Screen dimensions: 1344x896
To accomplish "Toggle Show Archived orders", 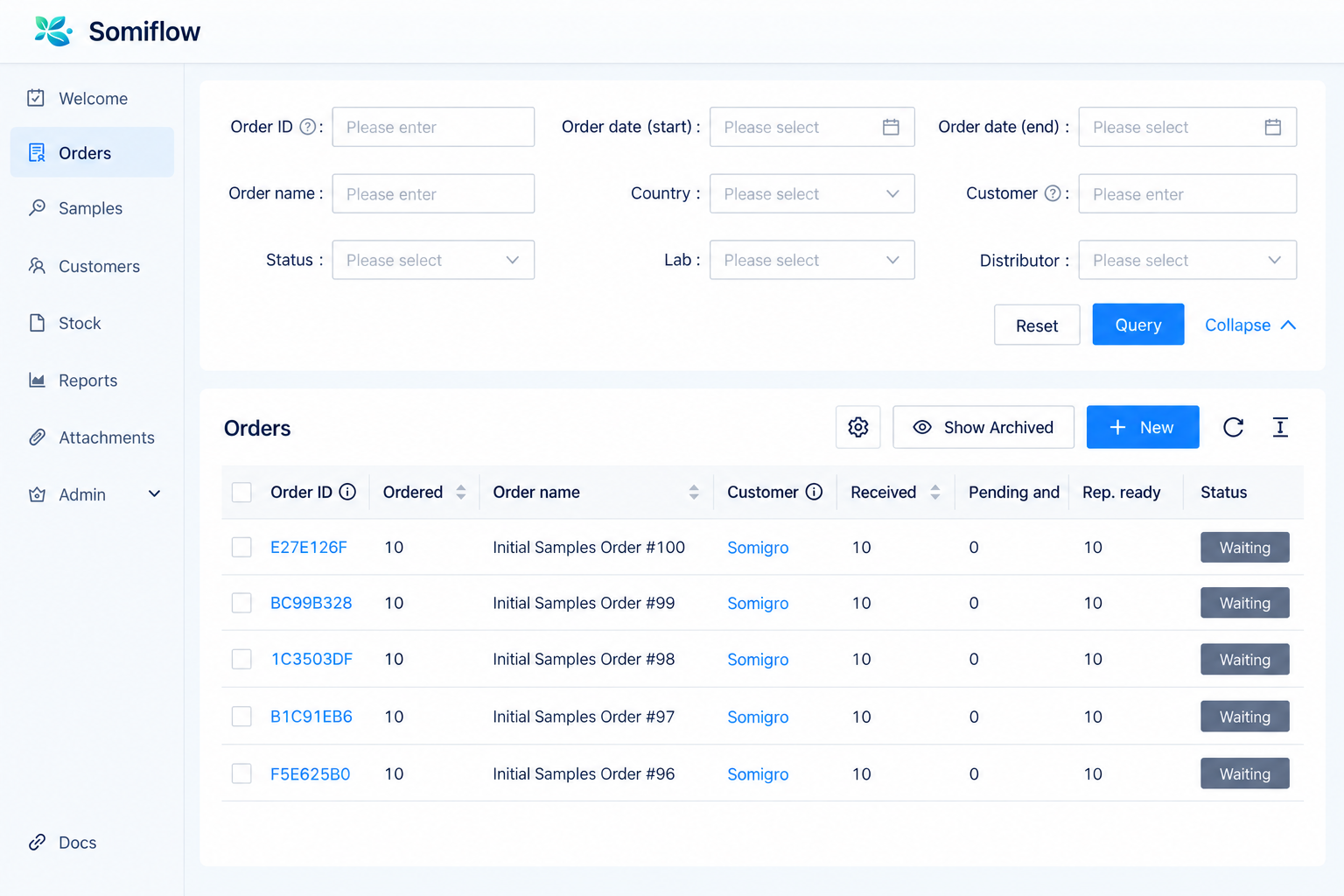I will [983, 427].
